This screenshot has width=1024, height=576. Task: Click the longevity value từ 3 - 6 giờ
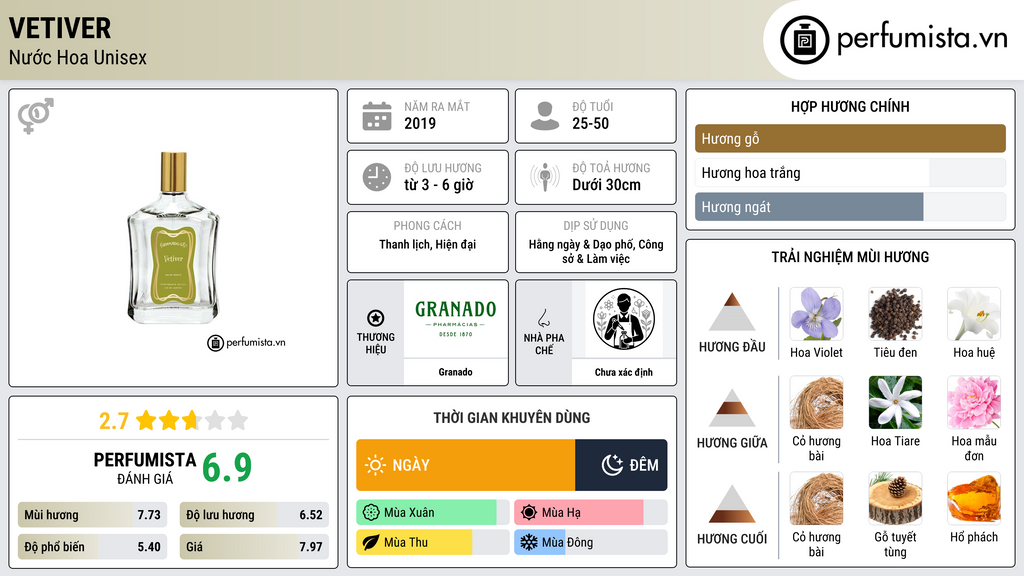point(439,185)
